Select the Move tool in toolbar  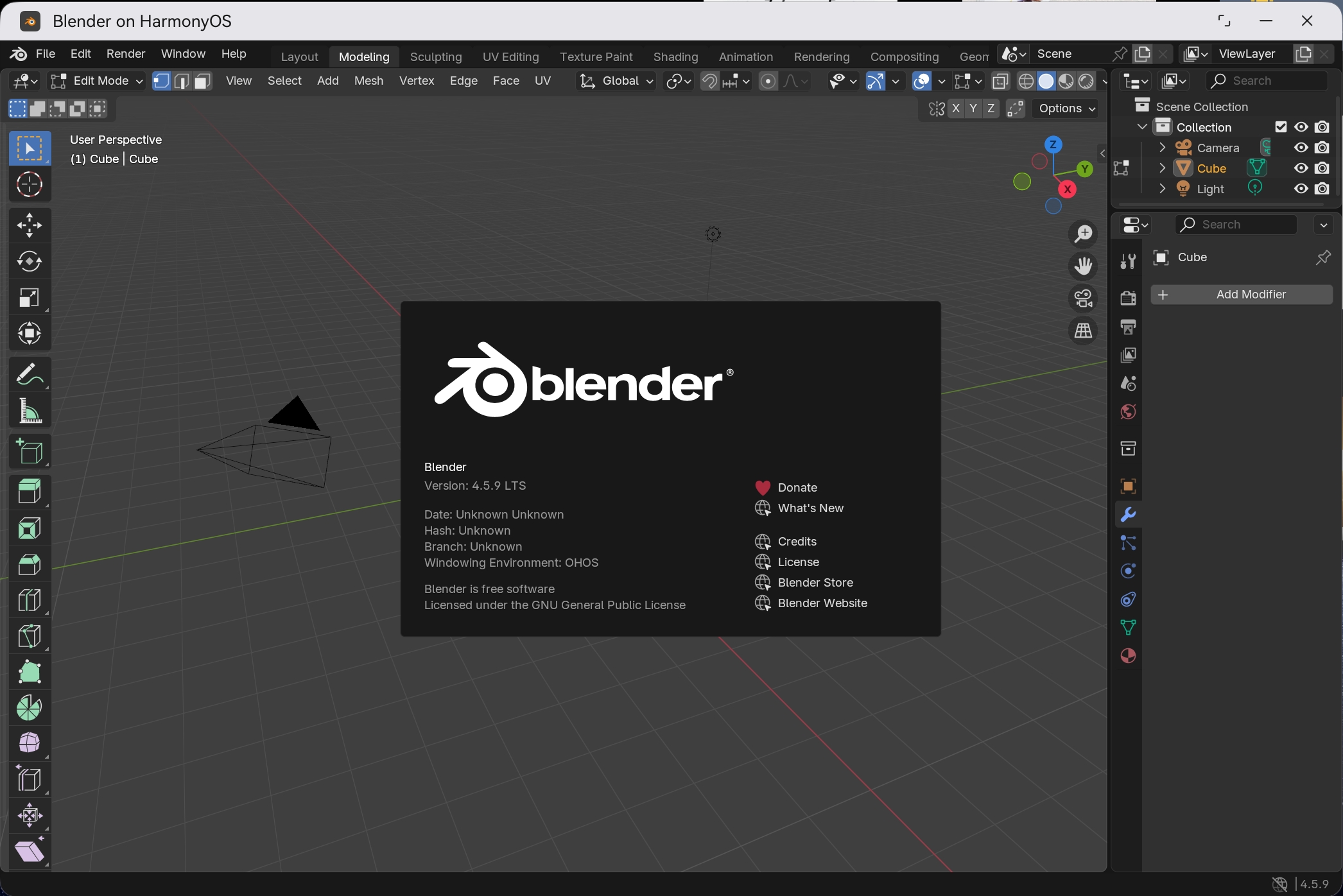coord(30,225)
